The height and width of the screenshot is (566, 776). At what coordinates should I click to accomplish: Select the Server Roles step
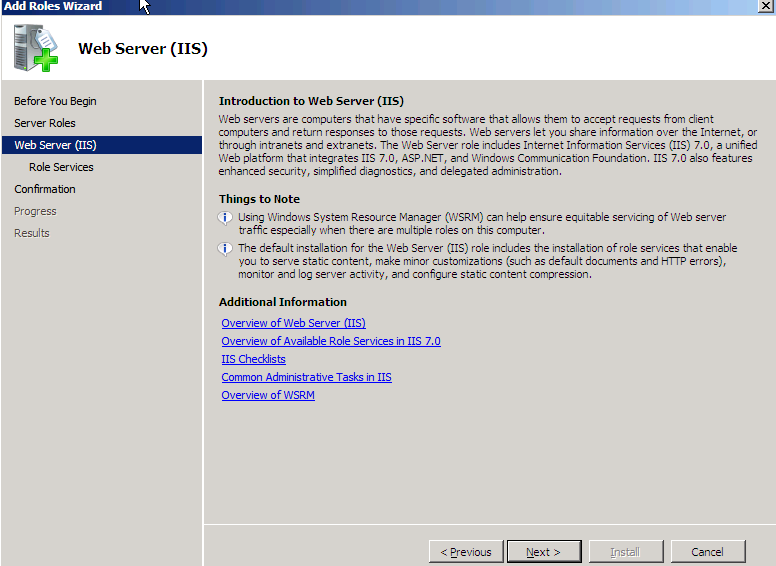click(x=45, y=123)
